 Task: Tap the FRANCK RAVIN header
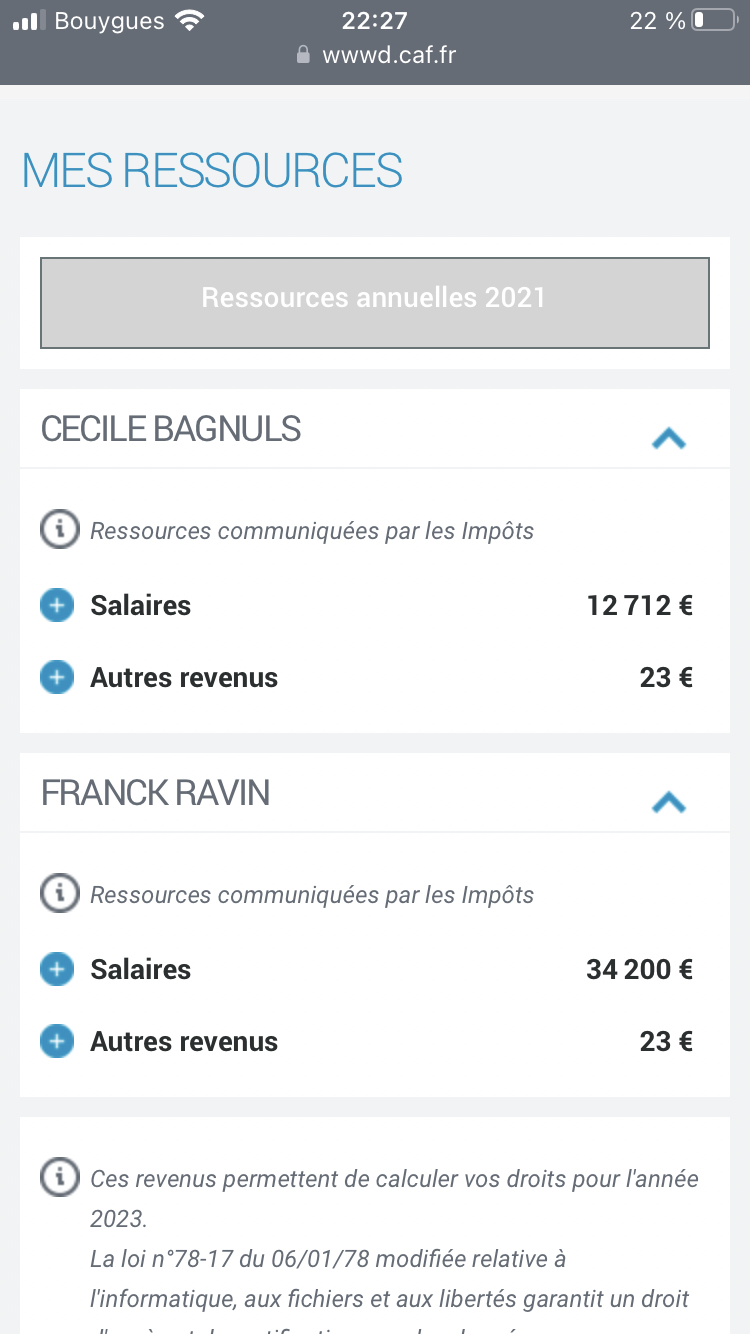[x=156, y=793]
